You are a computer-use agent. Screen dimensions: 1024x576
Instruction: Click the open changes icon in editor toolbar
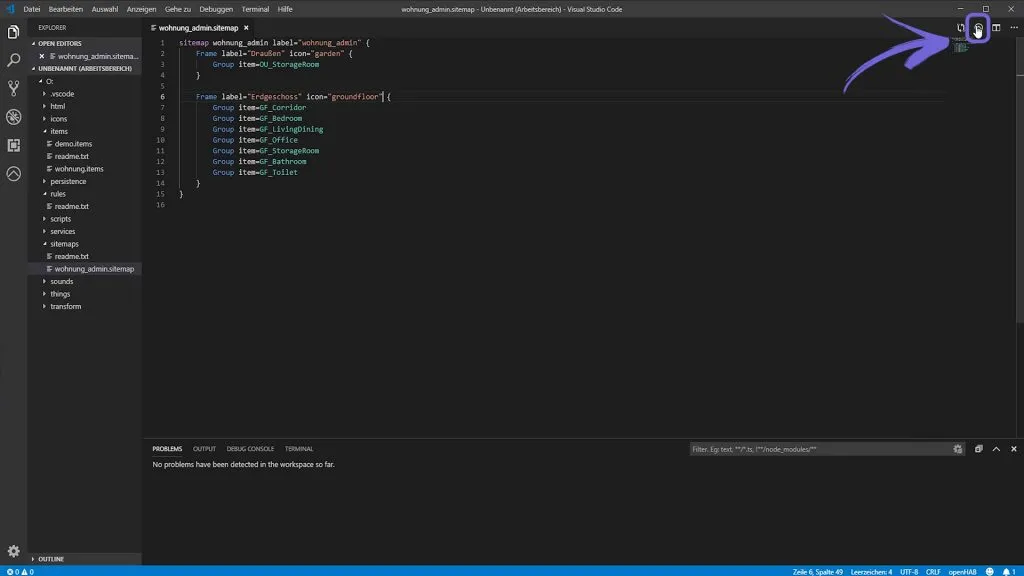(x=960, y=27)
